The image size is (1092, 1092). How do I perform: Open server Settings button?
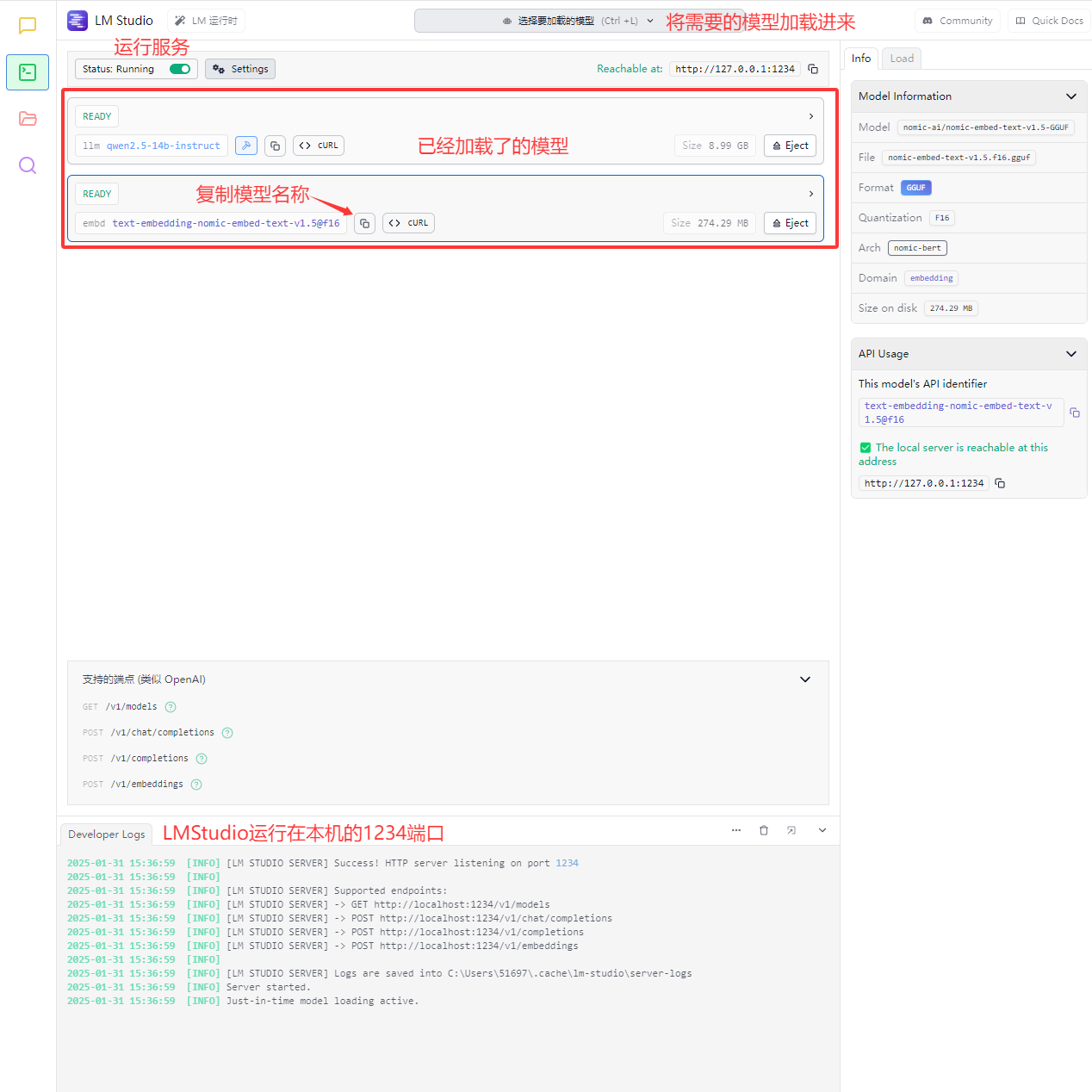point(240,69)
